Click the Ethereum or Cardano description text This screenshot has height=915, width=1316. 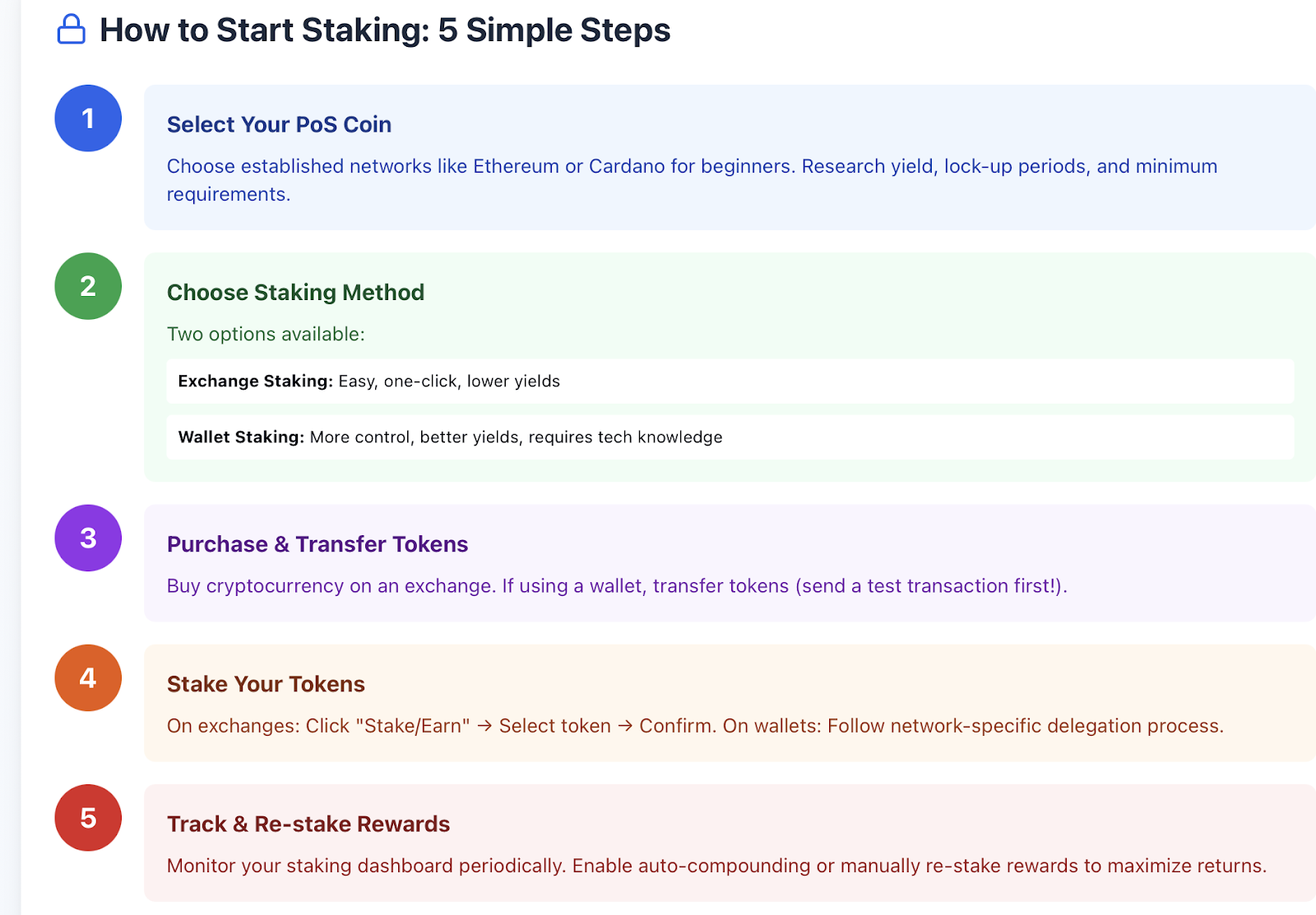coord(691,167)
